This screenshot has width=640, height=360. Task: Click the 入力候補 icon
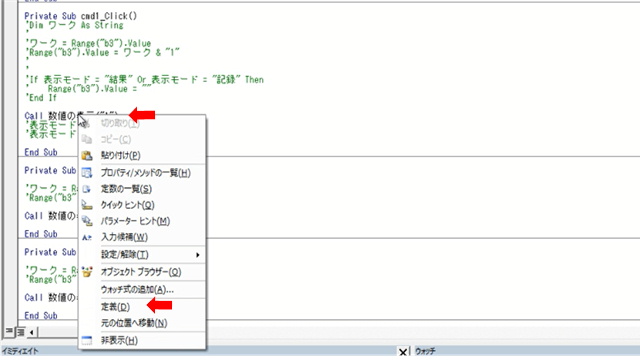click(87, 237)
